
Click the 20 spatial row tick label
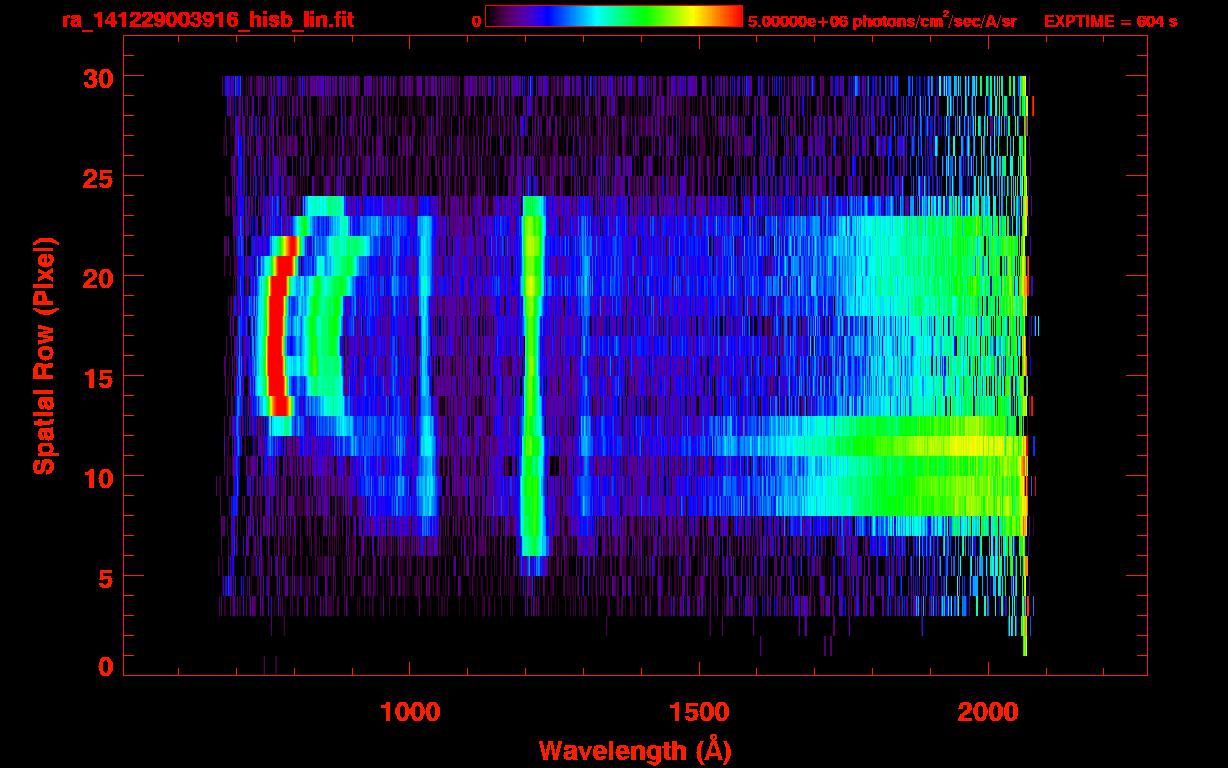(x=96, y=277)
